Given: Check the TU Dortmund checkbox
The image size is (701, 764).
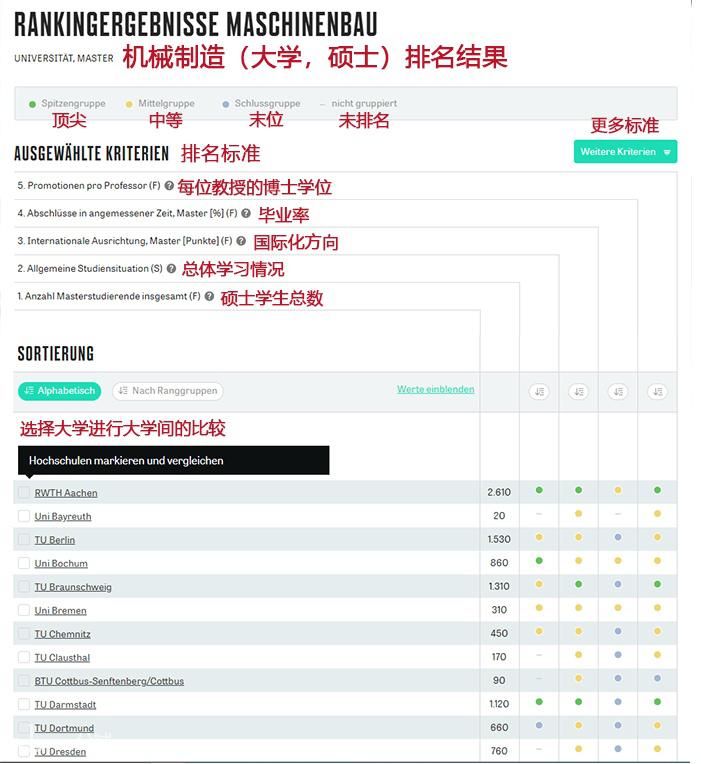Looking at the screenshot, I should (x=24, y=728).
